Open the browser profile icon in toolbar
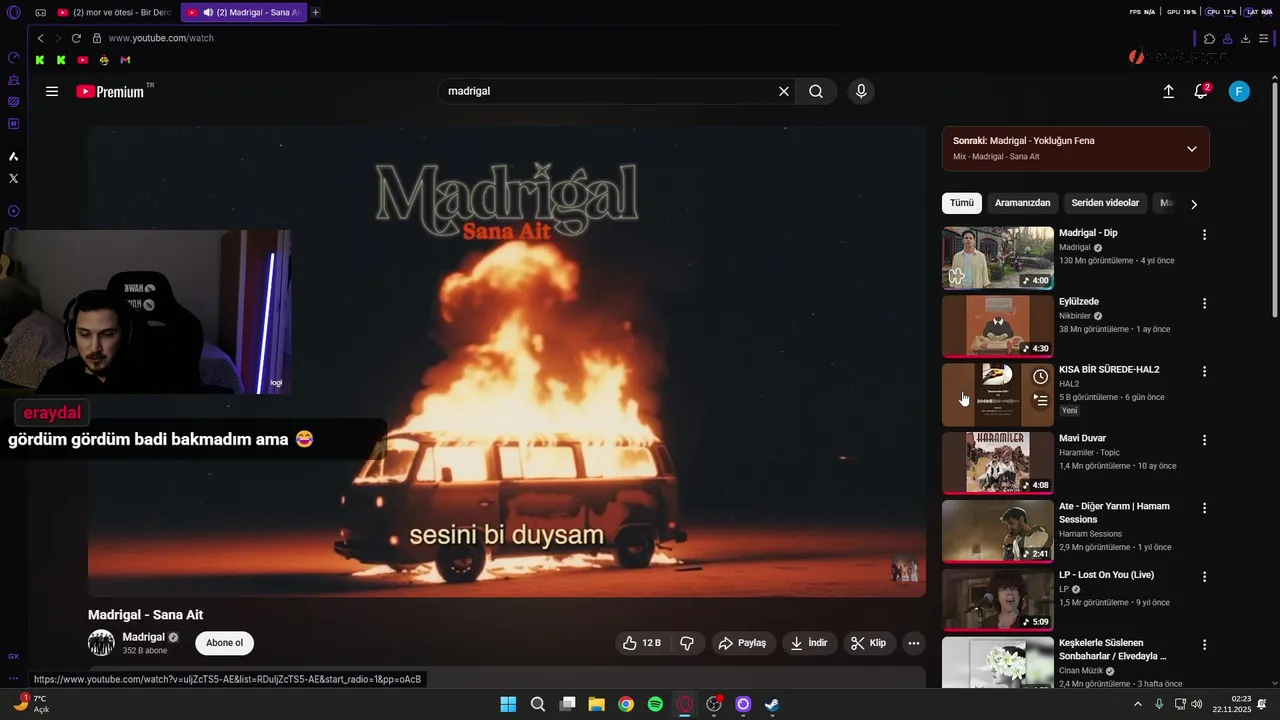 (1227, 38)
